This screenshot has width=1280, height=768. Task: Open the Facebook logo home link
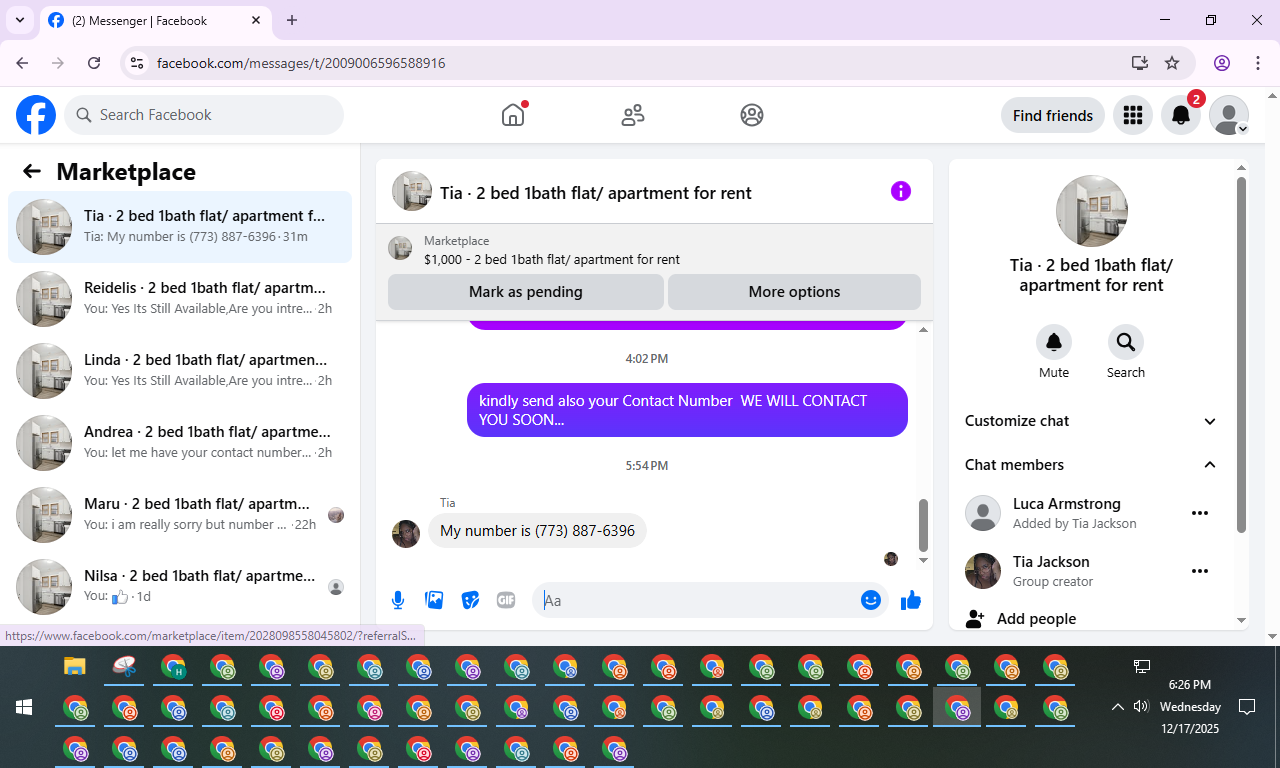[36, 115]
